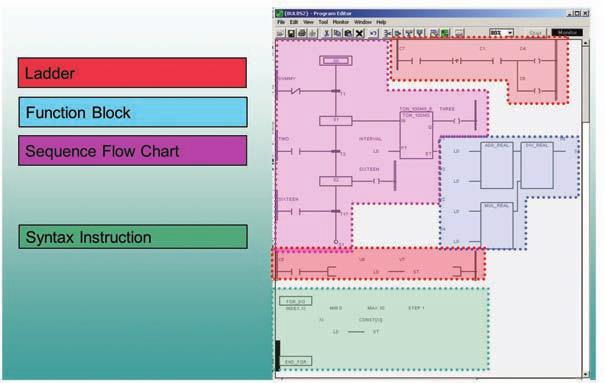Click the Undo arrow toolbar icon
This screenshot has height=383, width=605.
click(373, 33)
